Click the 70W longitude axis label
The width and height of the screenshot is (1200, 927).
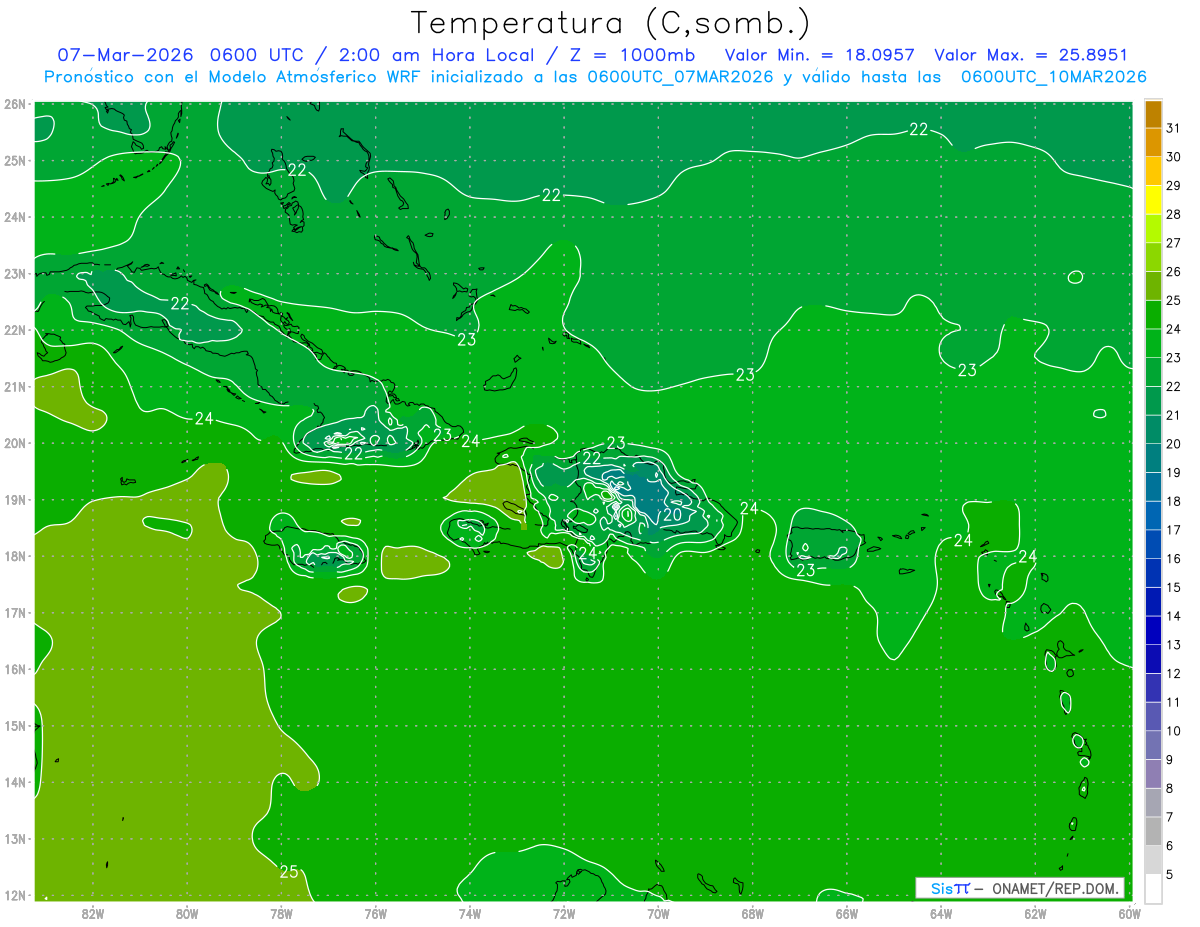(658, 913)
